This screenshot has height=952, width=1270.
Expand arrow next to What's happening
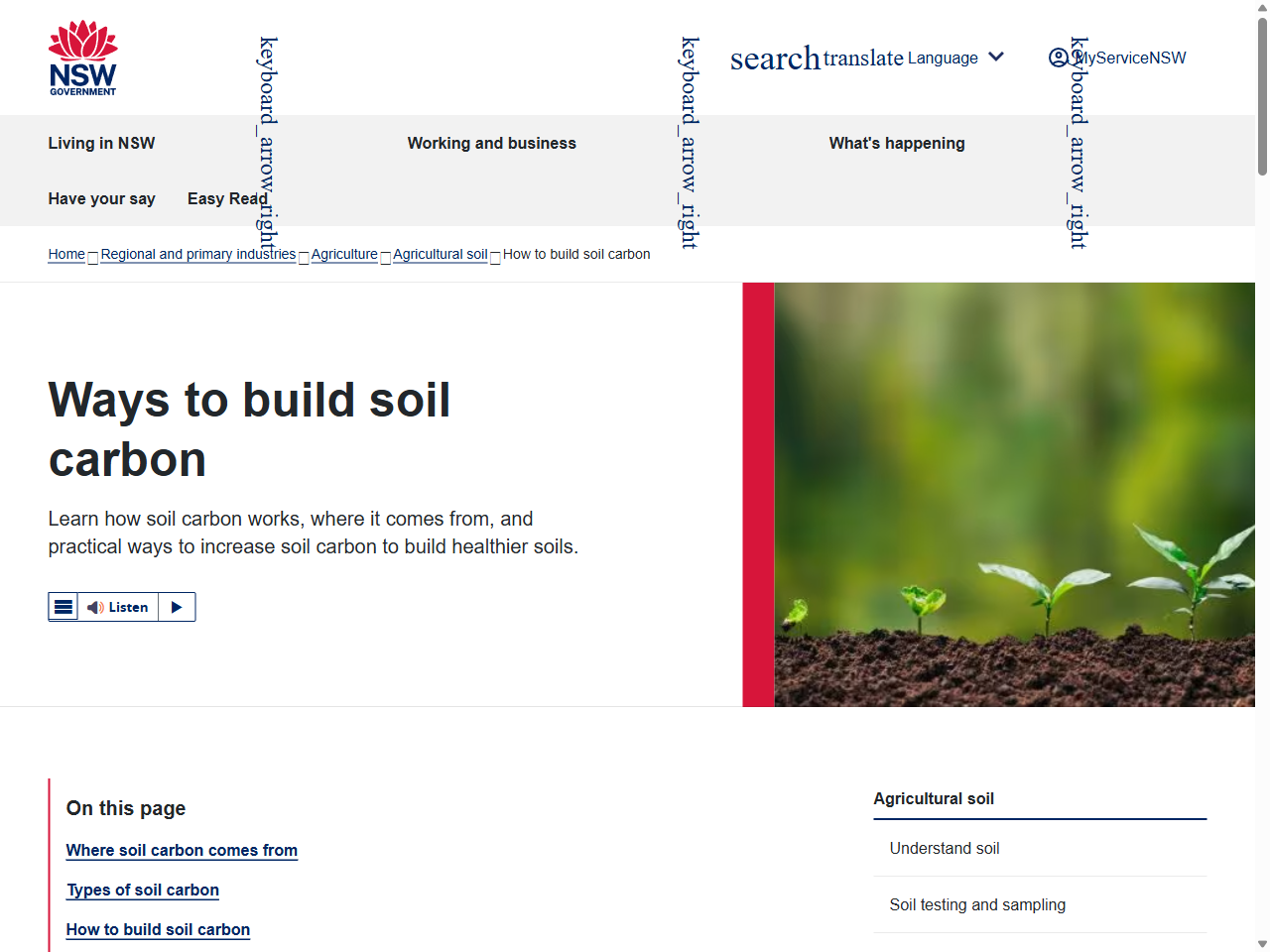[1079, 143]
